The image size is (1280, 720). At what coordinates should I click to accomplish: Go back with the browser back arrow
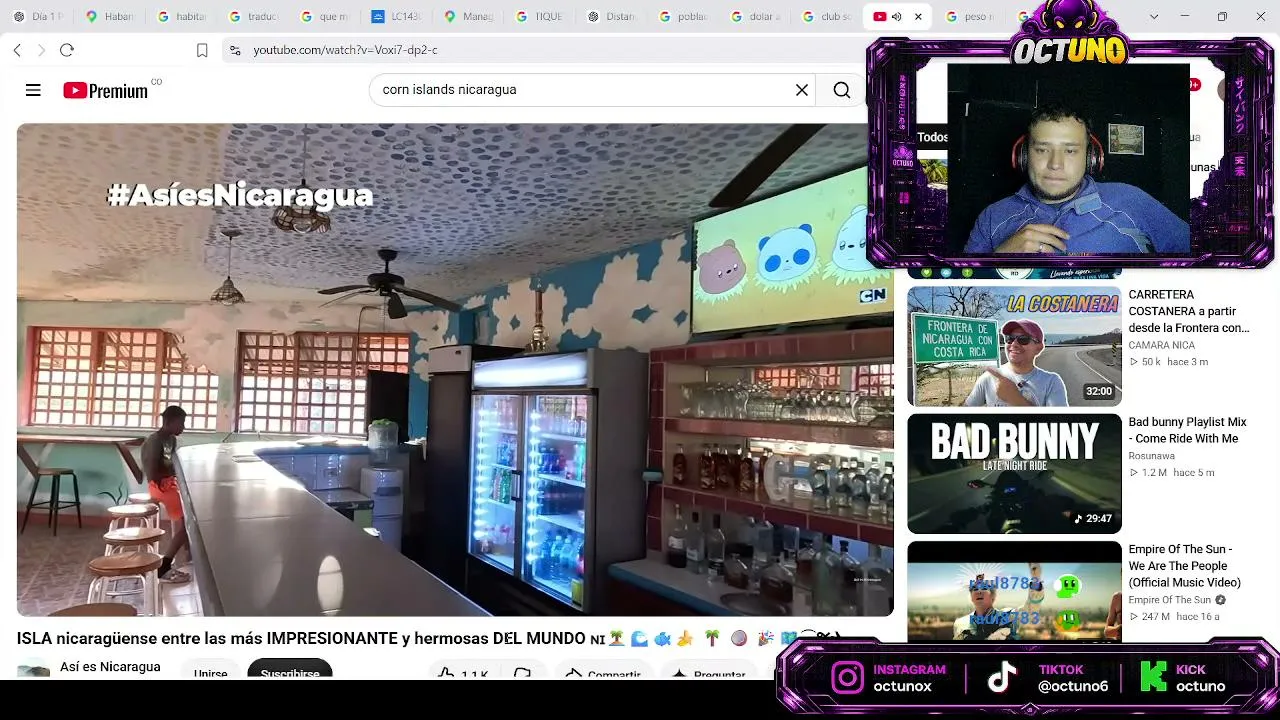pyautogui.click(x=17, y=50)
